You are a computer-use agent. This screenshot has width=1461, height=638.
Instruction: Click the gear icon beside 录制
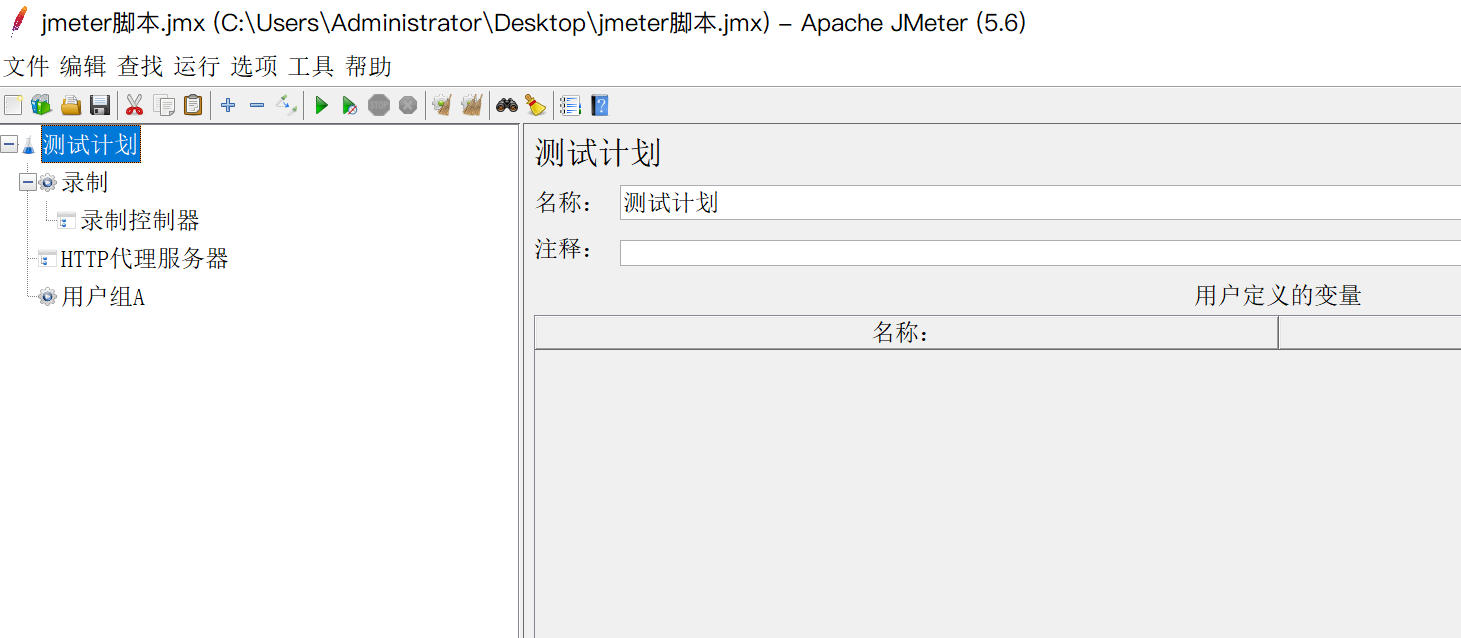(x=47, y=183)
